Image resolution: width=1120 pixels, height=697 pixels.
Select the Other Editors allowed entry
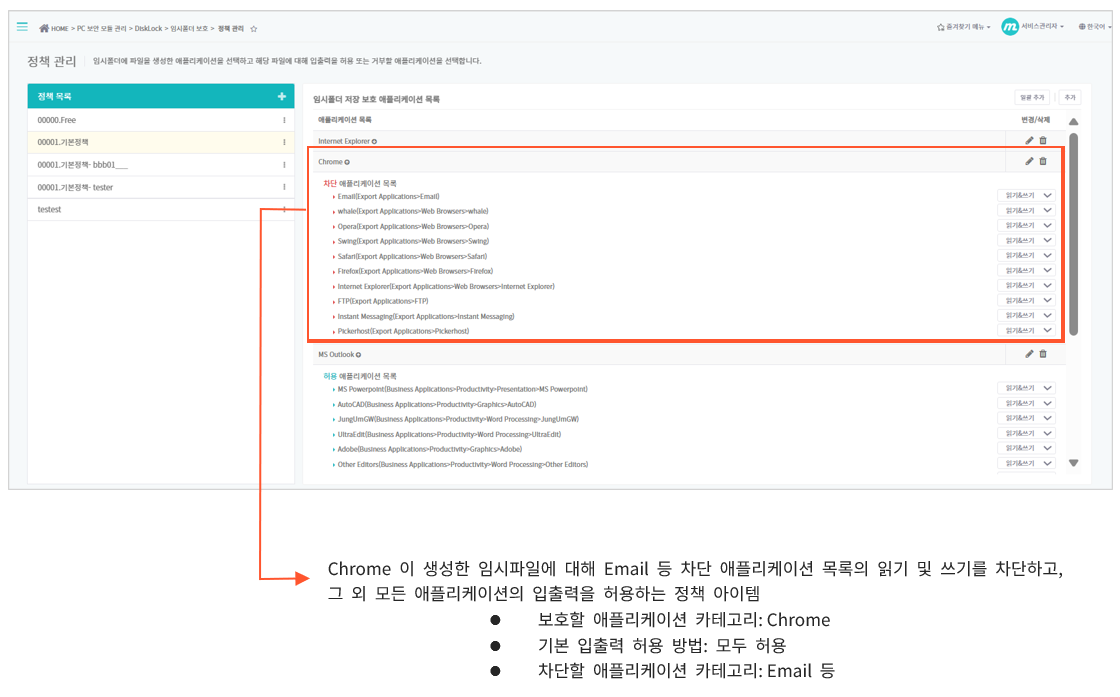pos(463,464)
